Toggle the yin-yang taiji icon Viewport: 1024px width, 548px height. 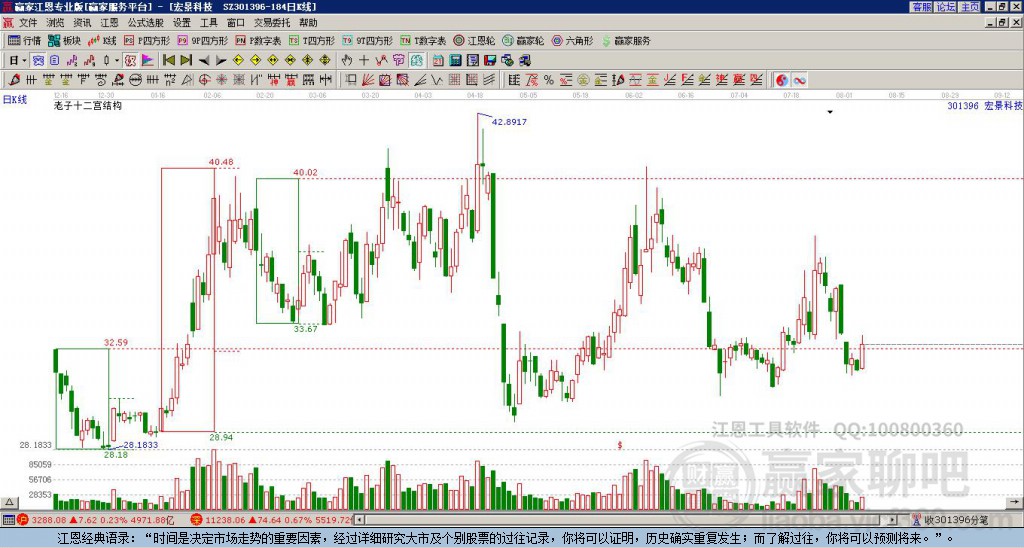coord(782,80)
